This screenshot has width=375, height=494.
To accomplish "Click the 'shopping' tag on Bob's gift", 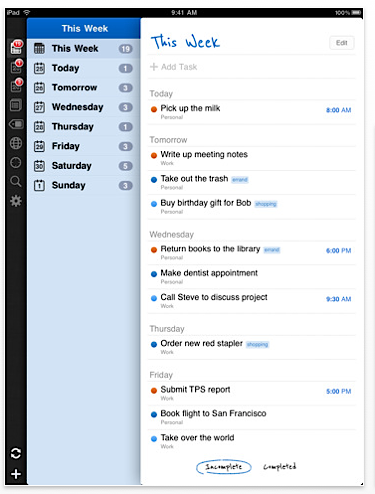I will coord(266,204).
